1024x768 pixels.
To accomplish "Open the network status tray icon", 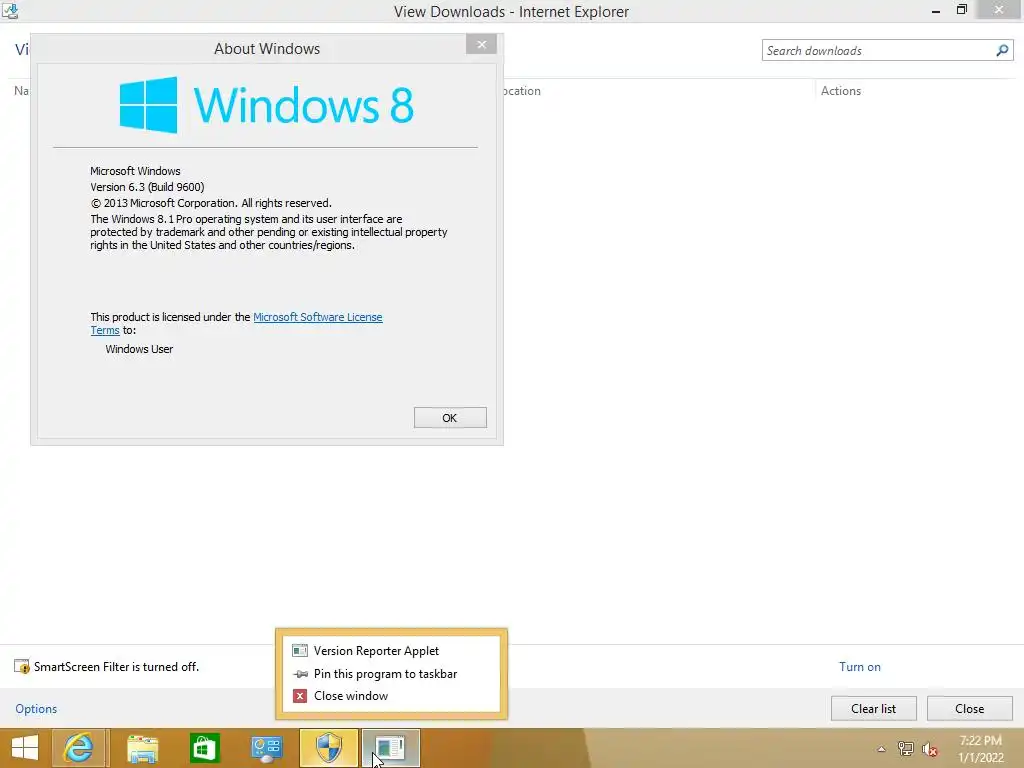I will point(905,749).
